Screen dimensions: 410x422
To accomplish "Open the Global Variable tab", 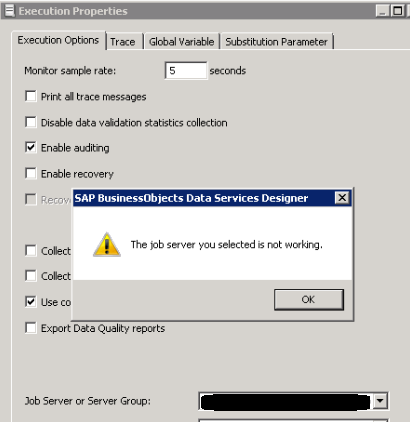I will (181, 42).
